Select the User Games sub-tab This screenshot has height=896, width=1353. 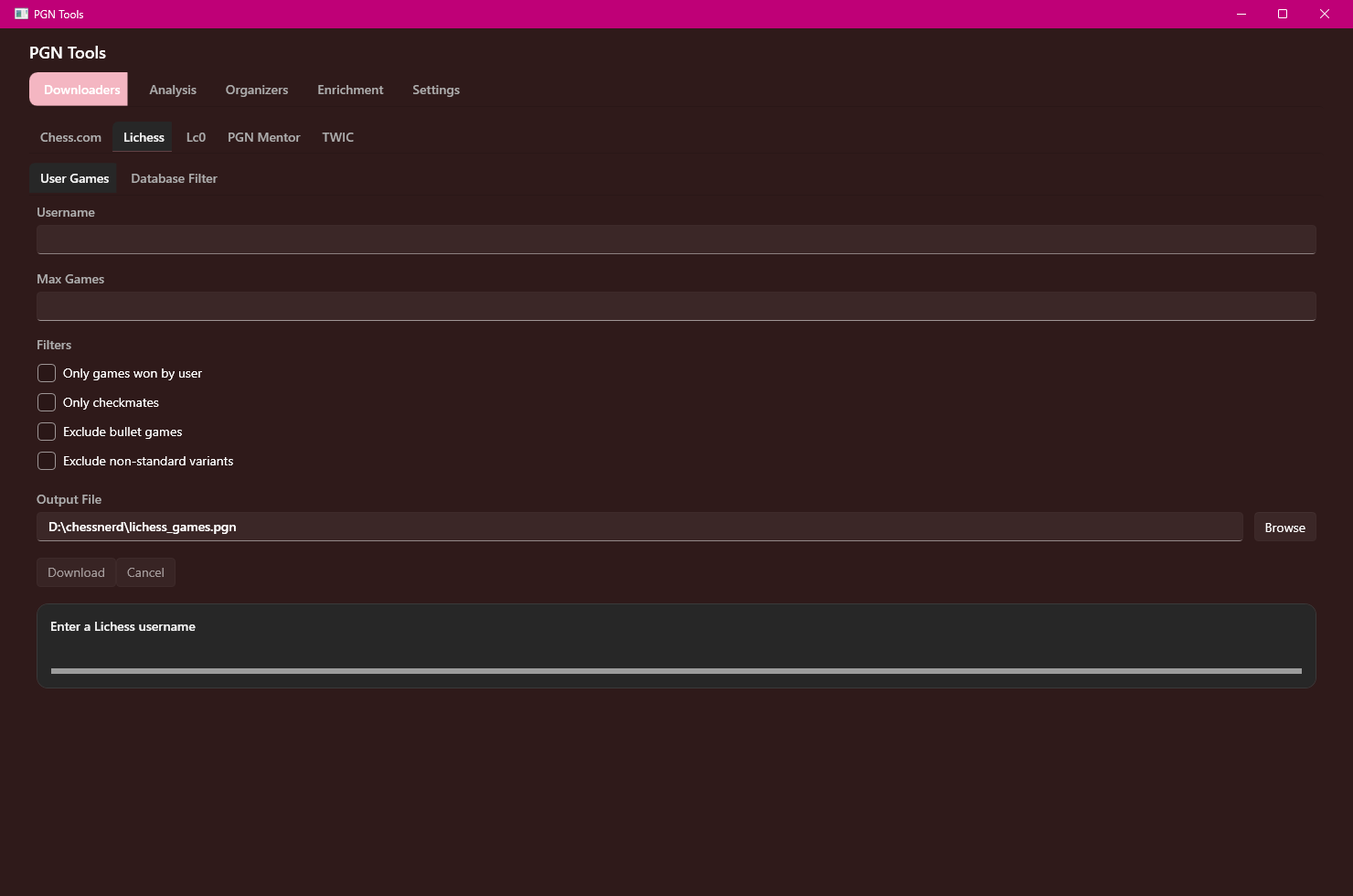click(74, 178)
